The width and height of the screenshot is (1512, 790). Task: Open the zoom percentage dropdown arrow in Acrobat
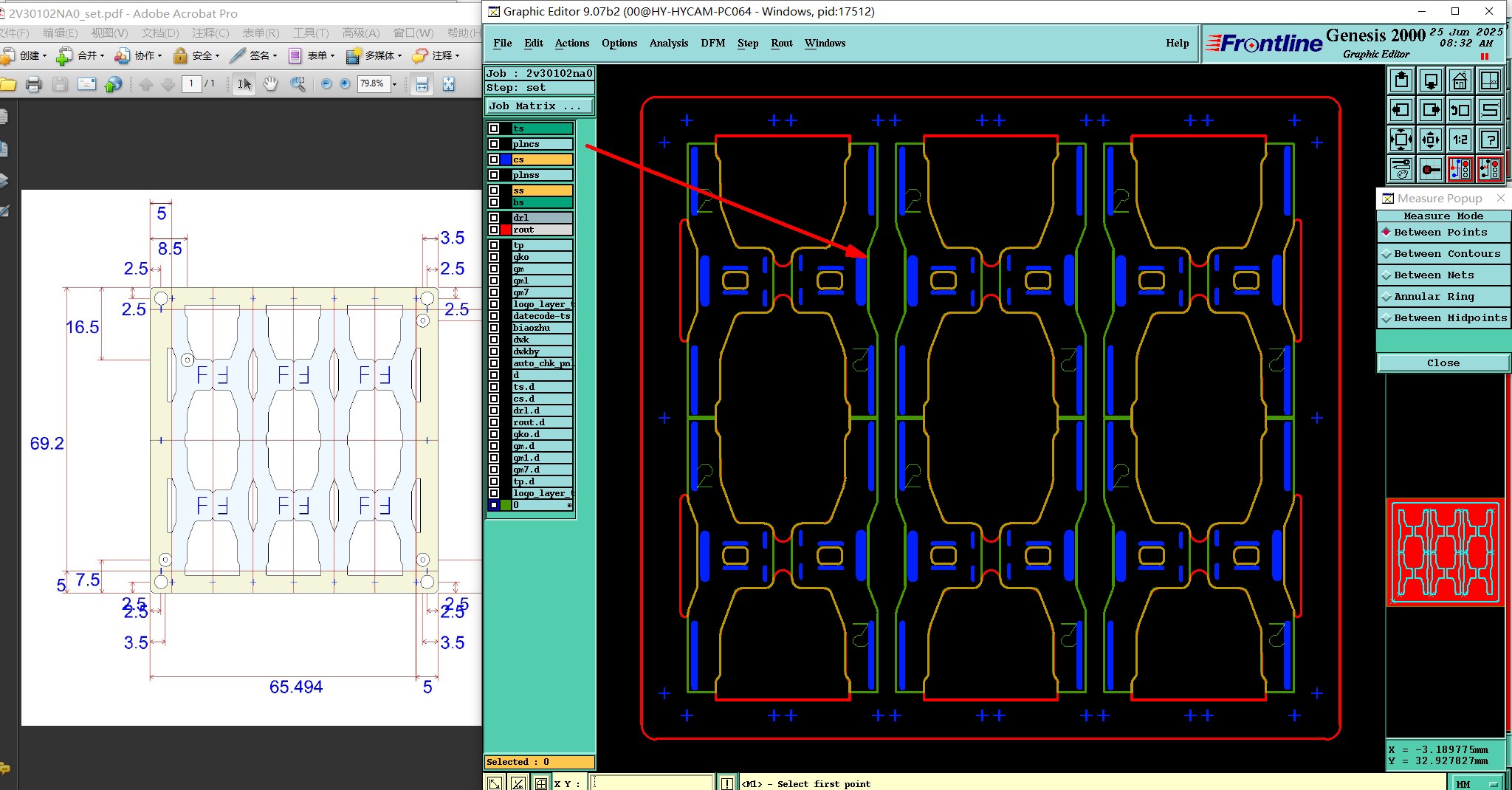click(x=394, y=84)
